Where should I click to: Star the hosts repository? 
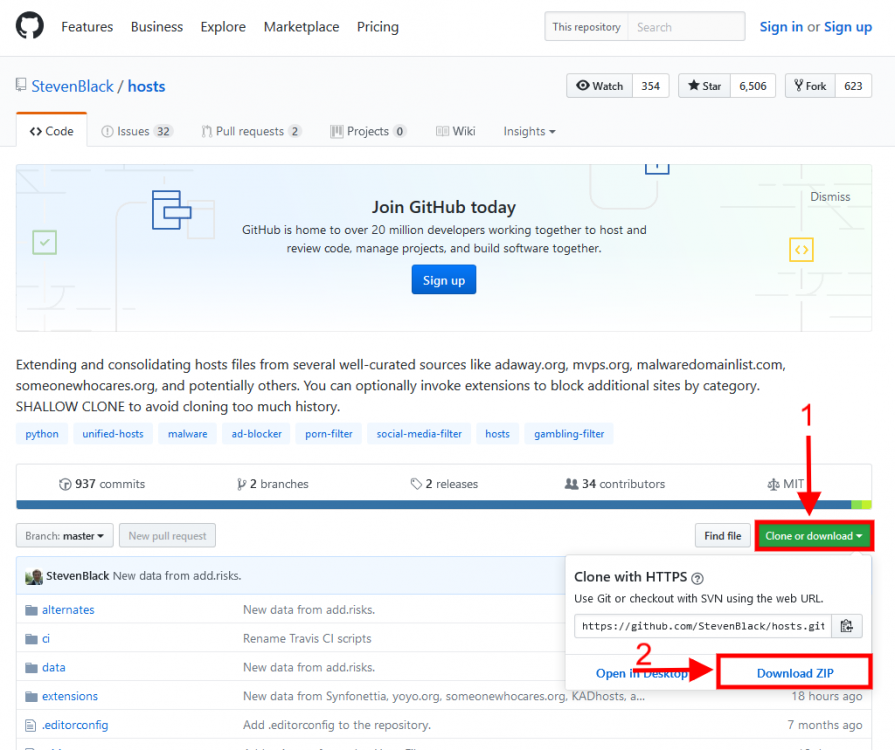[704, 86]
